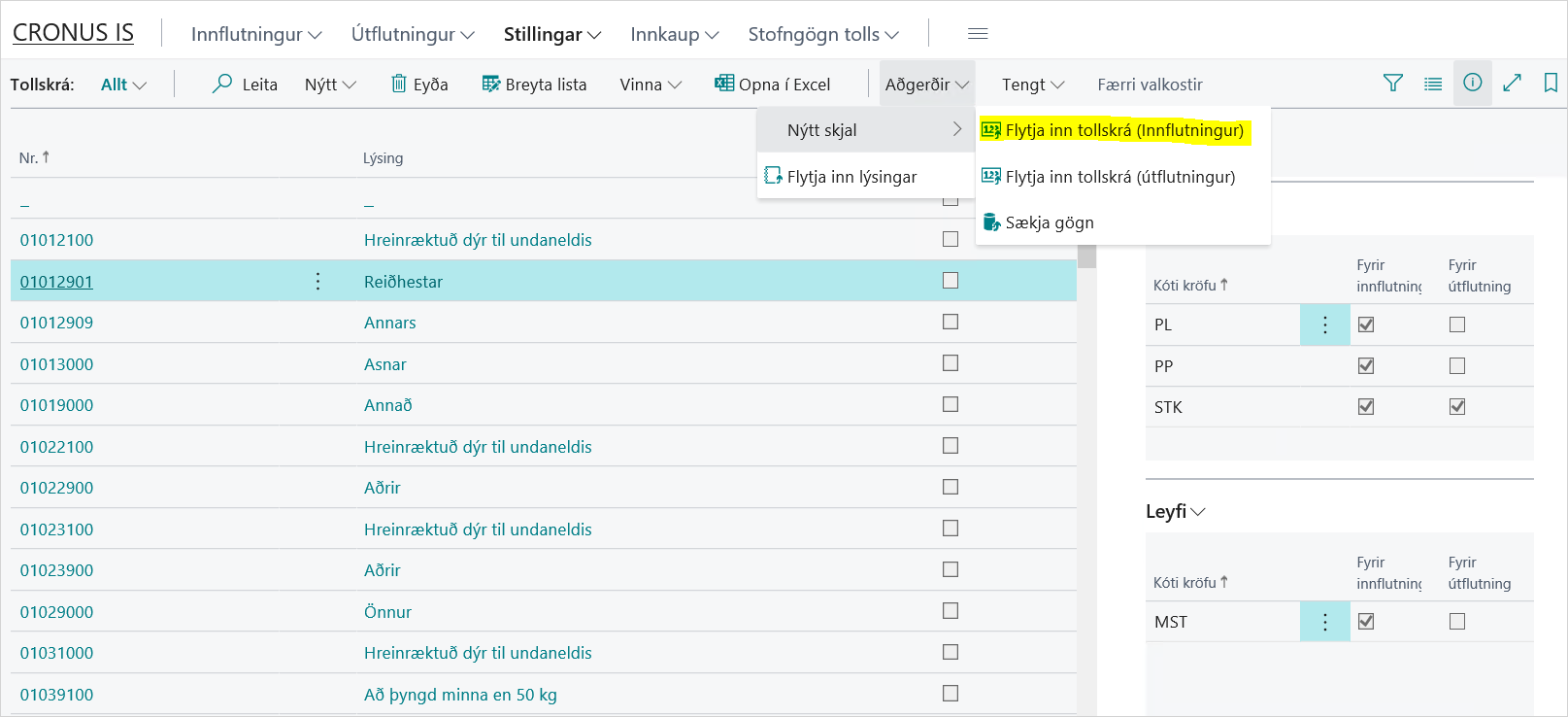
Task: Expand the Innflutningur menu
Action: tap(256, 35)
